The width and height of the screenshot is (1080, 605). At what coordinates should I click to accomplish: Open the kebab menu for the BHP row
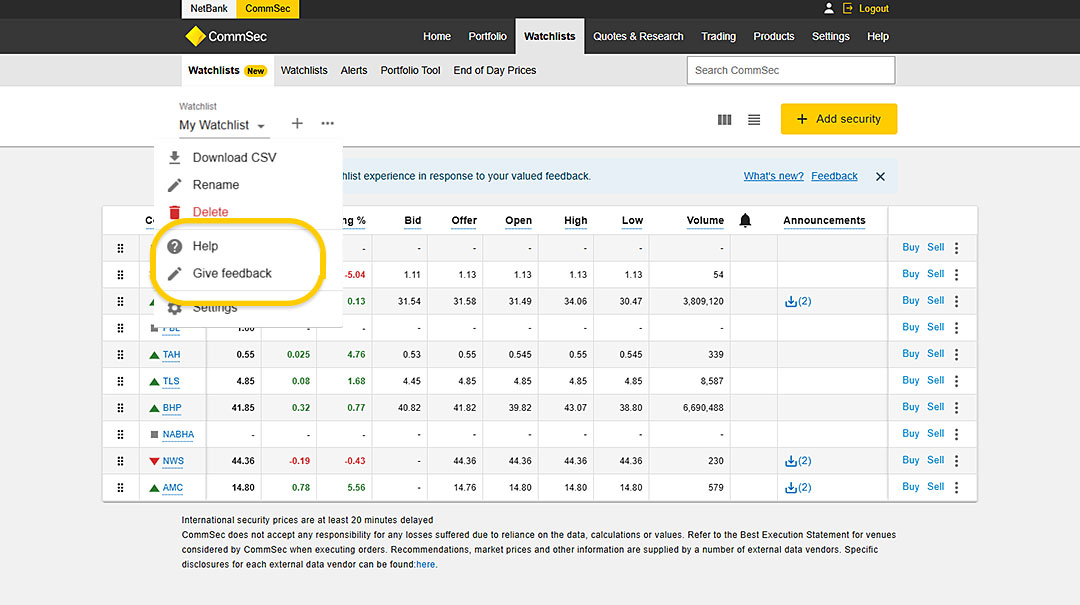coord(957,407)
